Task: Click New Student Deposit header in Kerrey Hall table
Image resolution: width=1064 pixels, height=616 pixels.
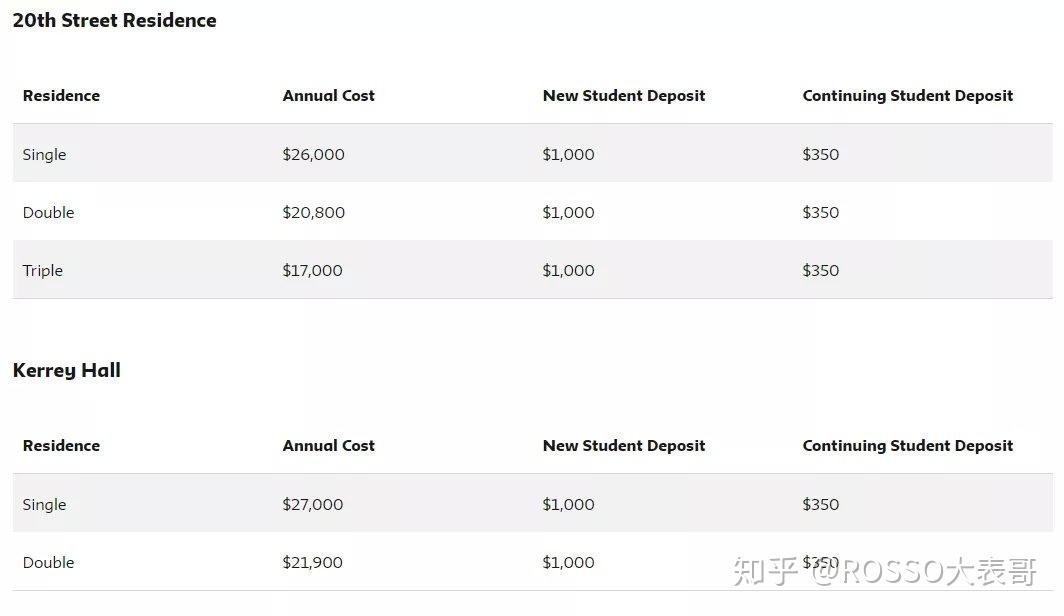Action: click(x=623, y=446)
